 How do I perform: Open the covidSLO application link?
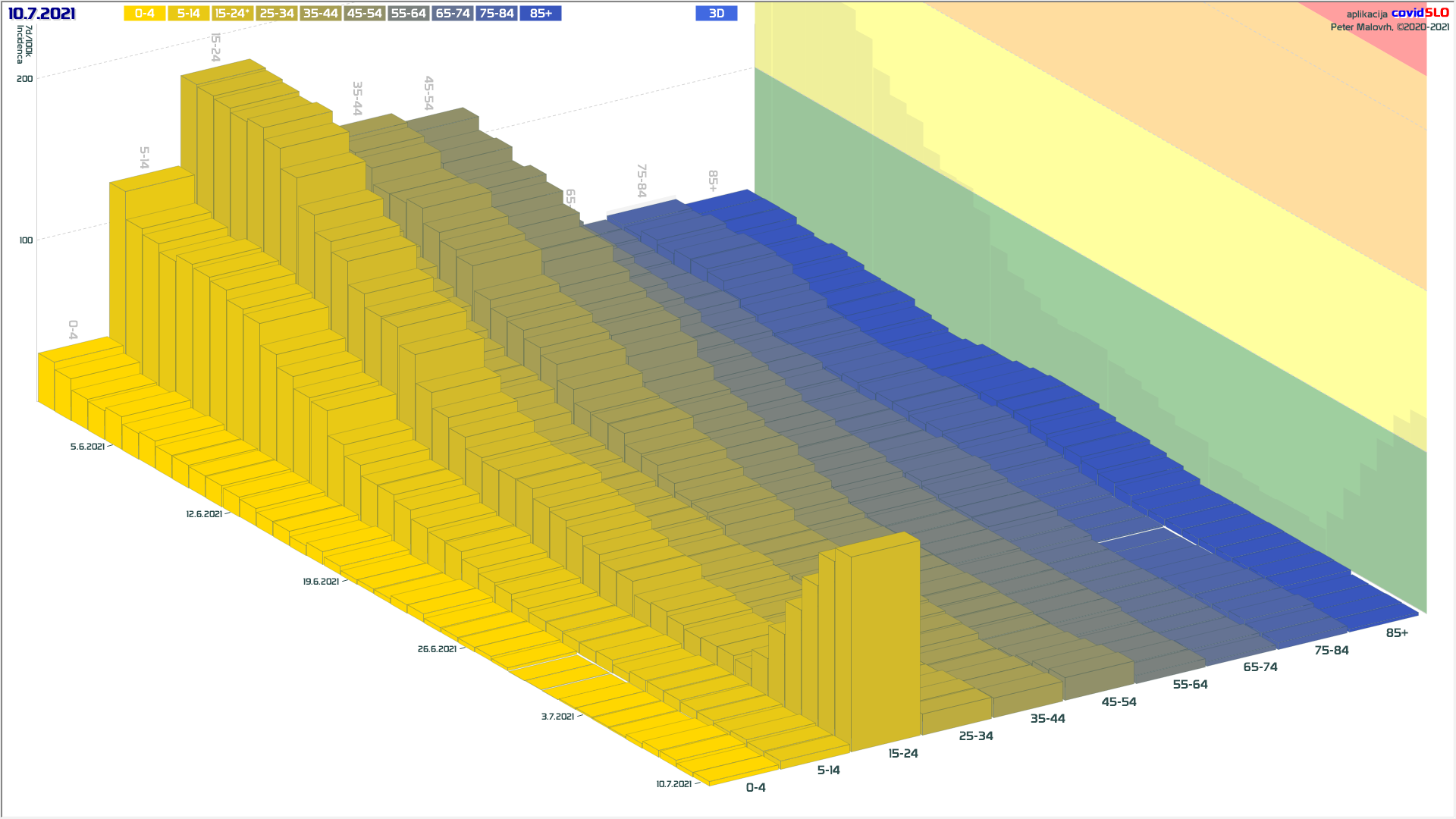pos(1420,13)
